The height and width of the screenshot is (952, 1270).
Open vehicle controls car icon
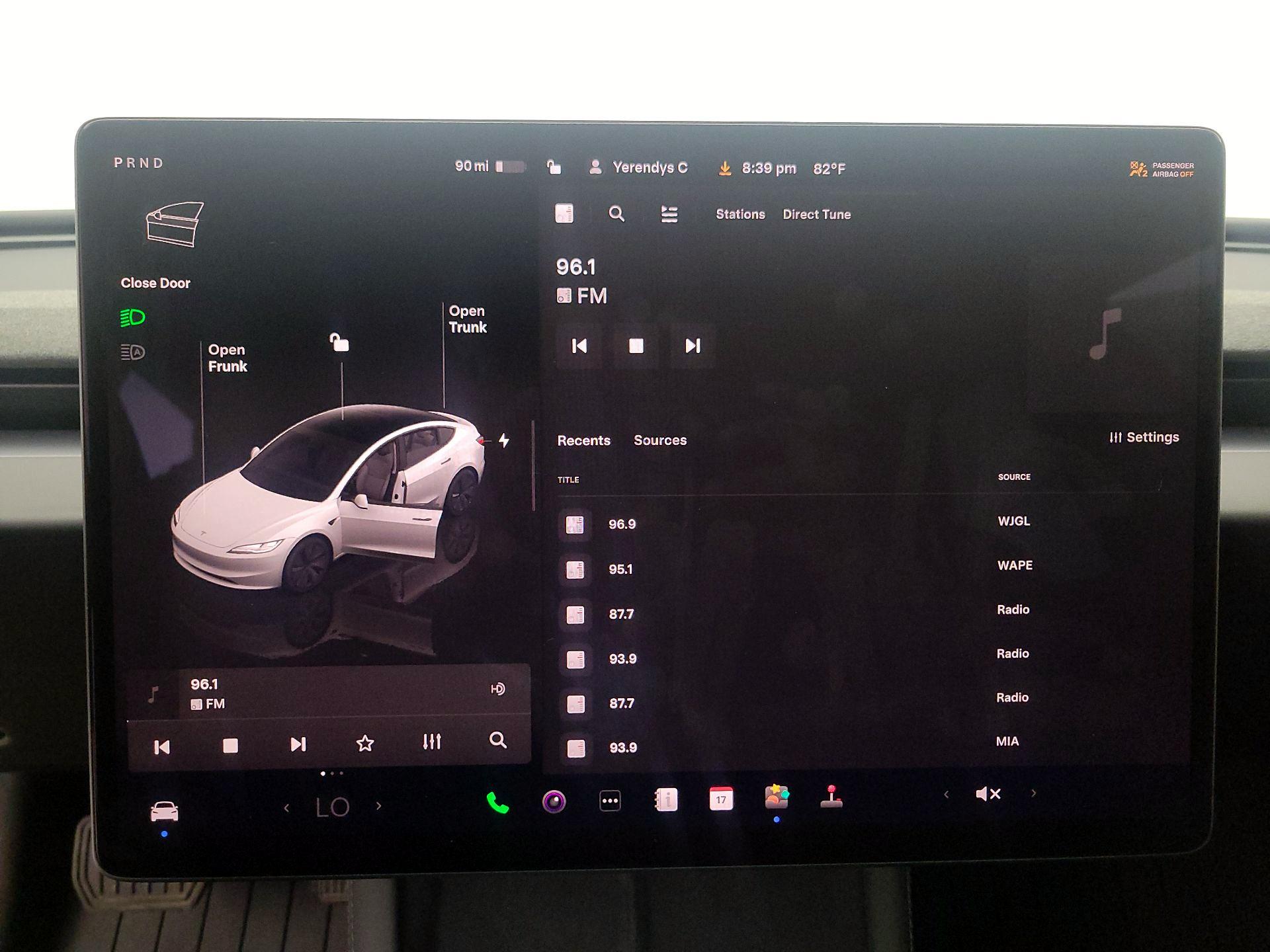pos(164,811)
